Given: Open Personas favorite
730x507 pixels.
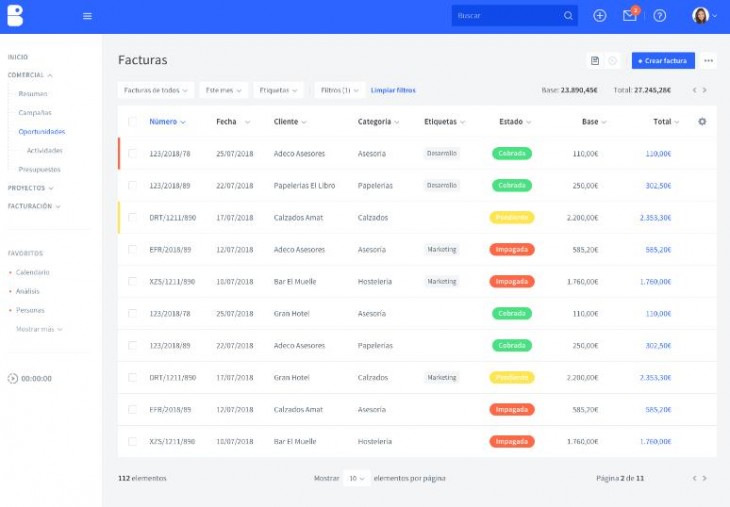Looking at the screenshot, I should tap(30, 310).
